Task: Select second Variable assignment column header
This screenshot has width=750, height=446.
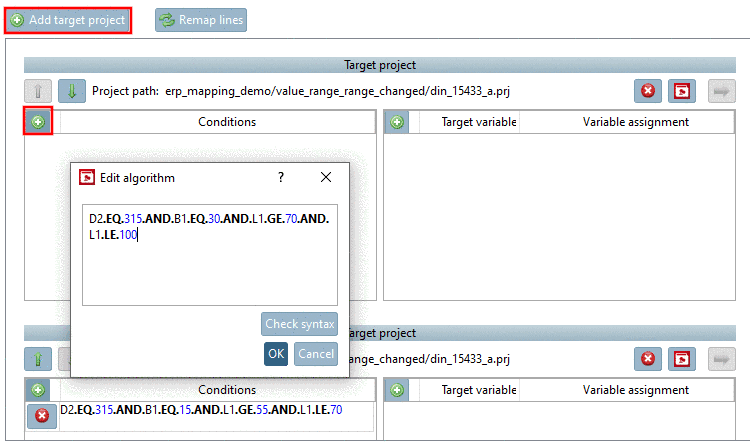Action: click(x=627, y=390)
